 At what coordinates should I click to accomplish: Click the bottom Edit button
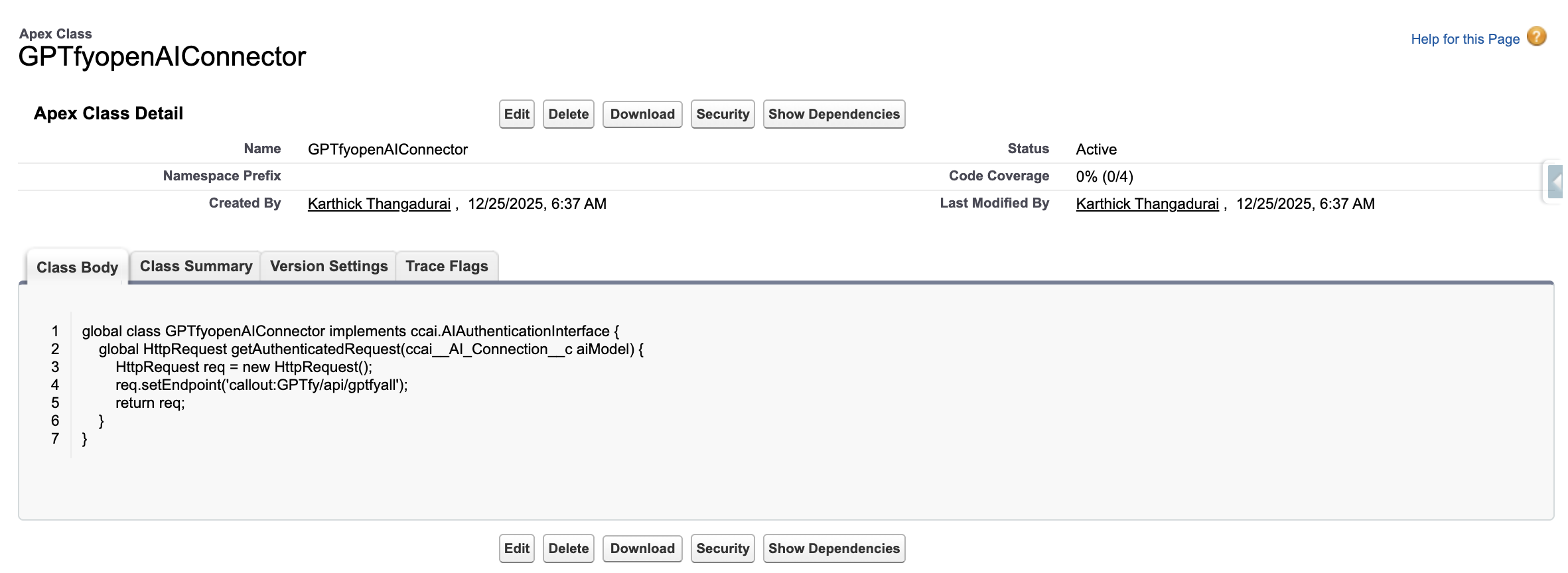coord(516,548)
